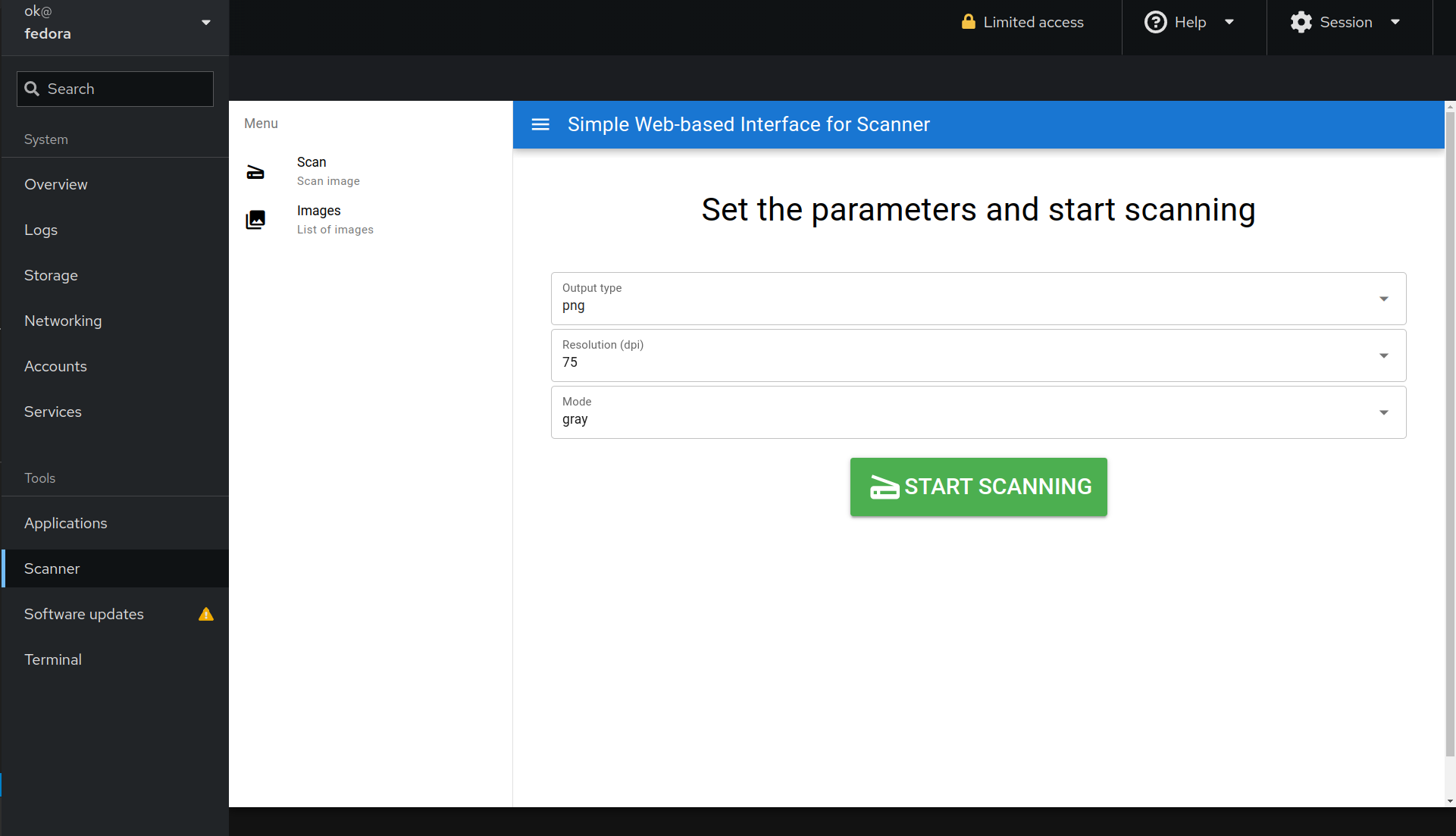The height and width of the screenshot is (836, 1456).
Task: Toggle the hamburger menu icon
Action: click(540, 124)
